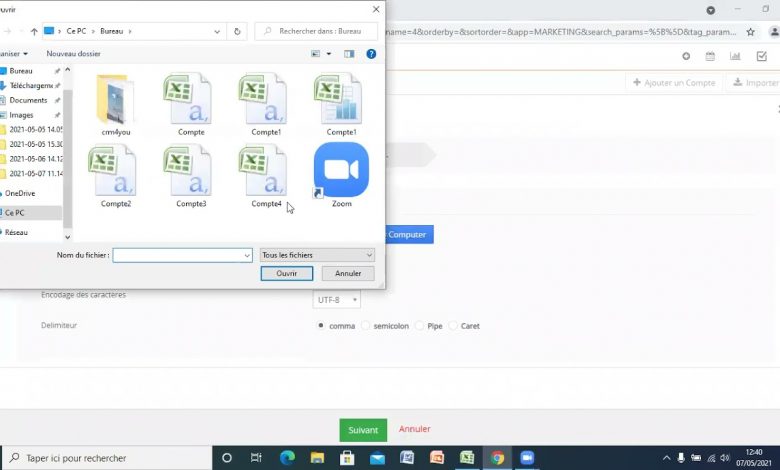Expand the file type filter dropdown
Viewport: 780px width, 470px height.
(x=369, y=255)
